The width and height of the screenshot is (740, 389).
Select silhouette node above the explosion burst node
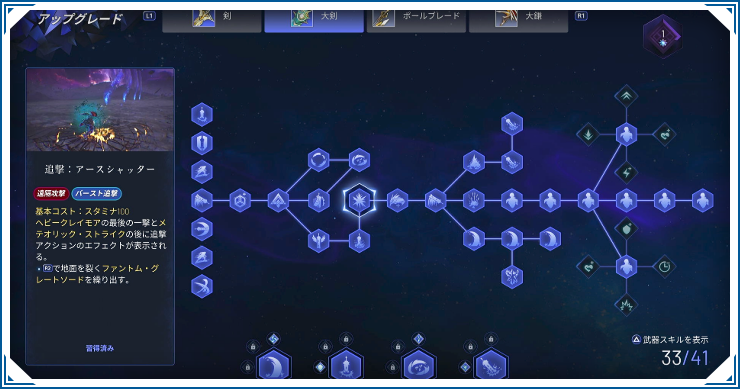626,267
